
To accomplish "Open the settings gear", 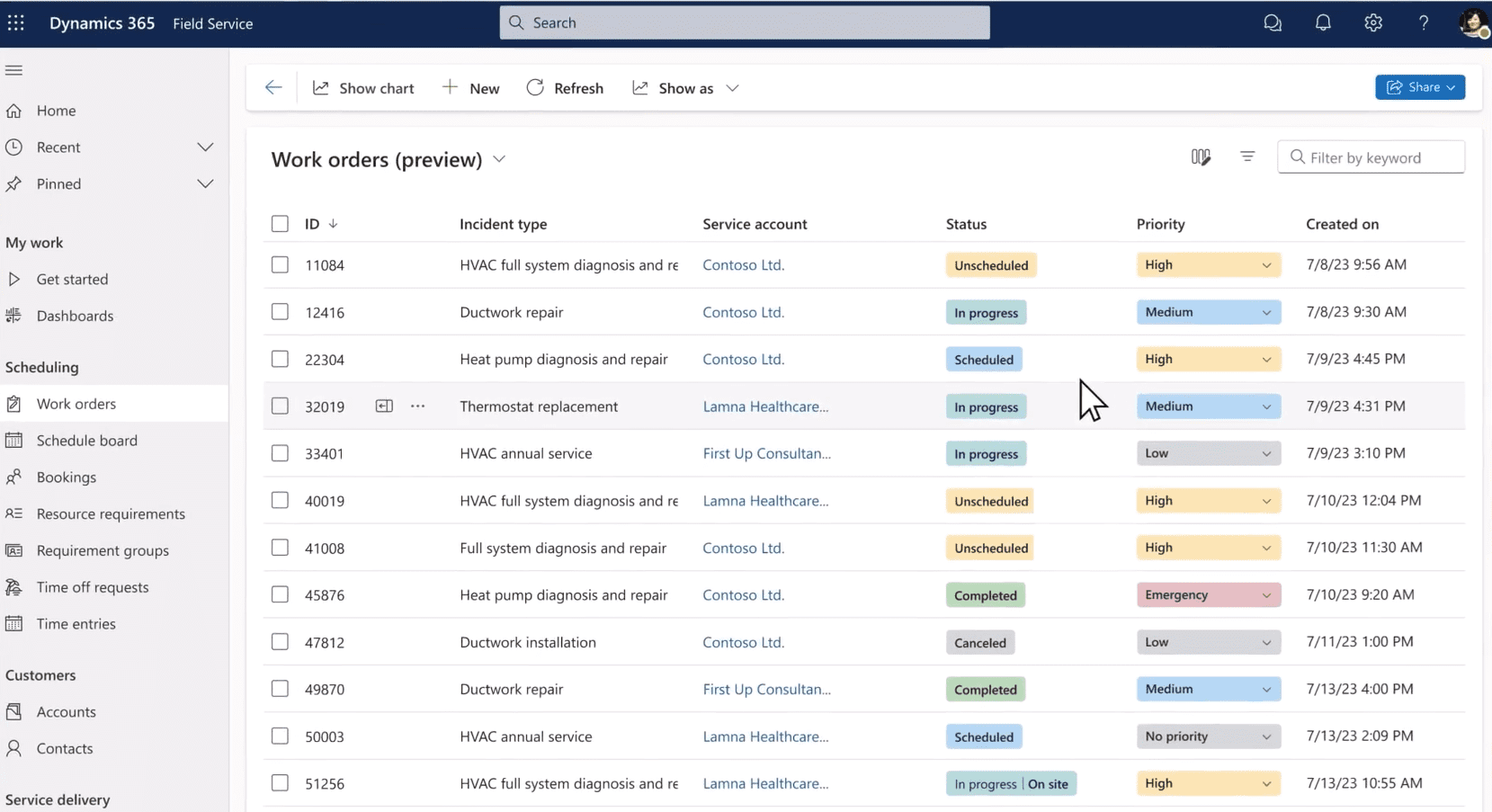I will pos(1373,23).
